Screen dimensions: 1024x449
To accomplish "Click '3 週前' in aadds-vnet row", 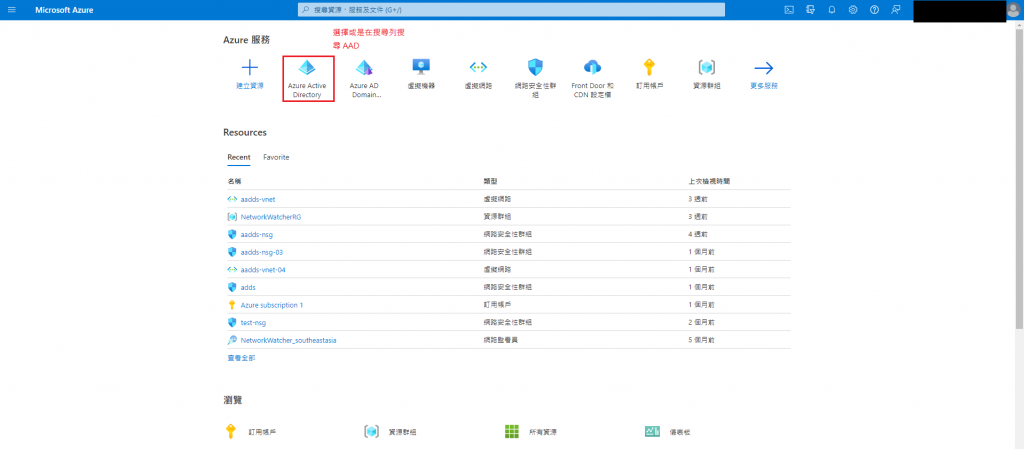I will click(x=697, y=199).
